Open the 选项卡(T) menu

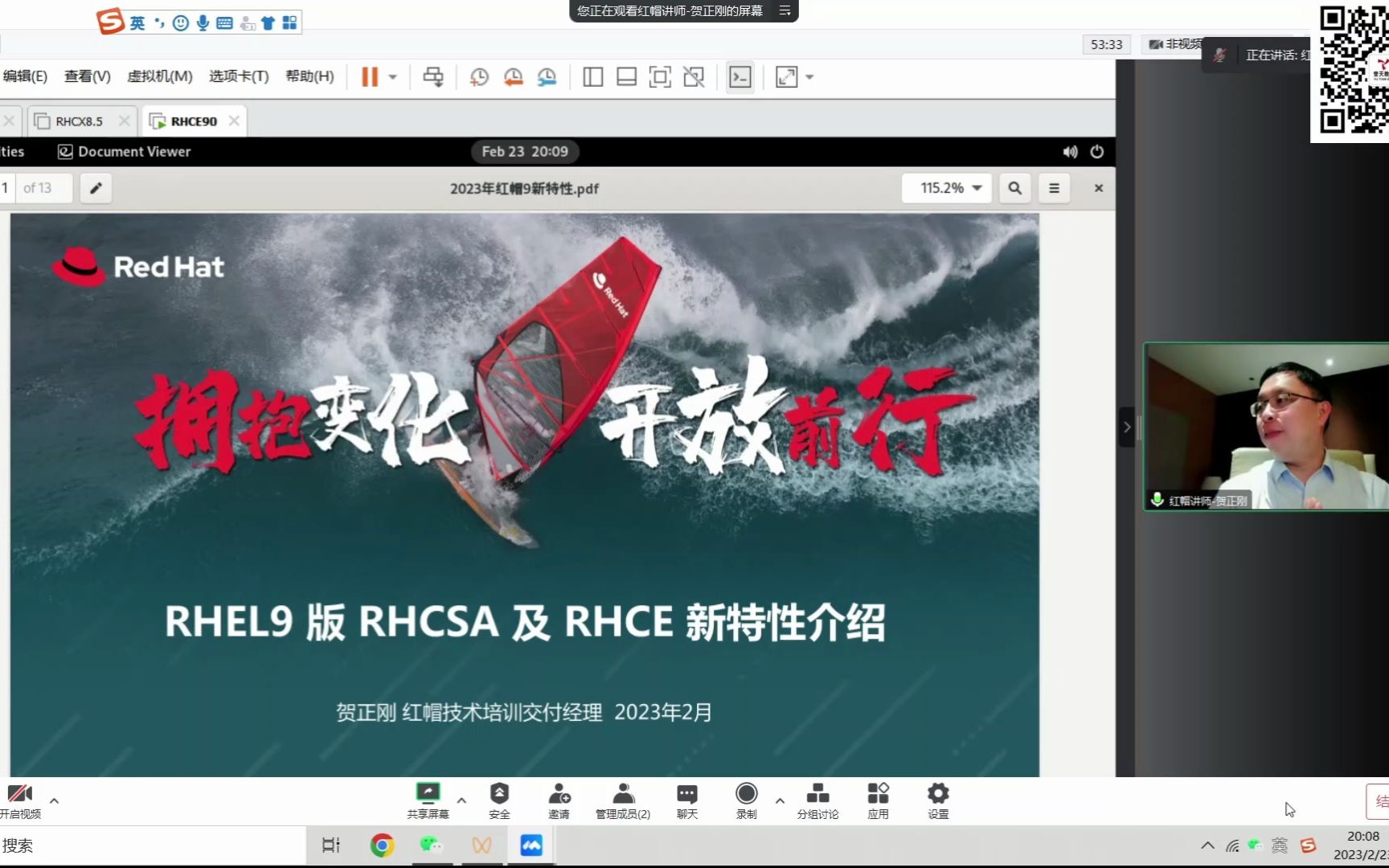point(239,76)
